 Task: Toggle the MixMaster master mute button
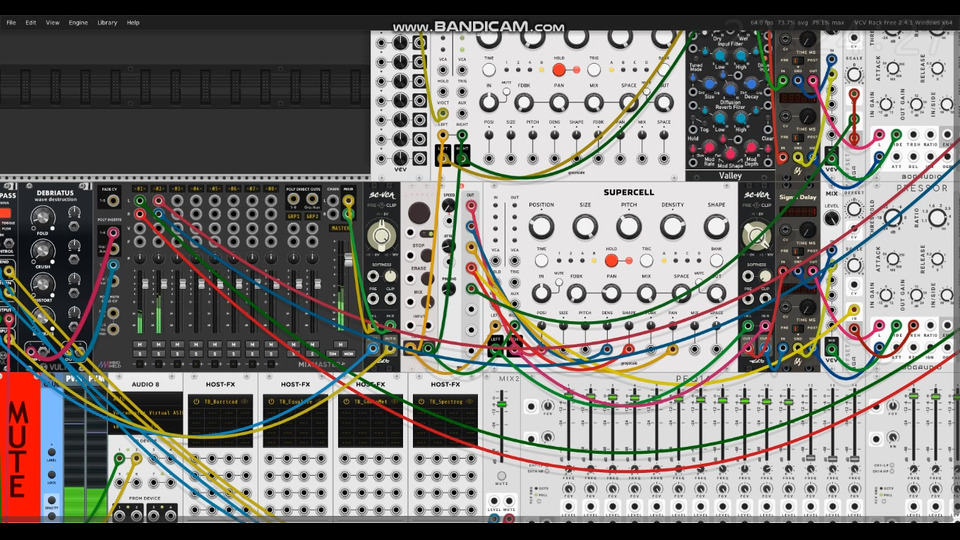coord(341,345)
